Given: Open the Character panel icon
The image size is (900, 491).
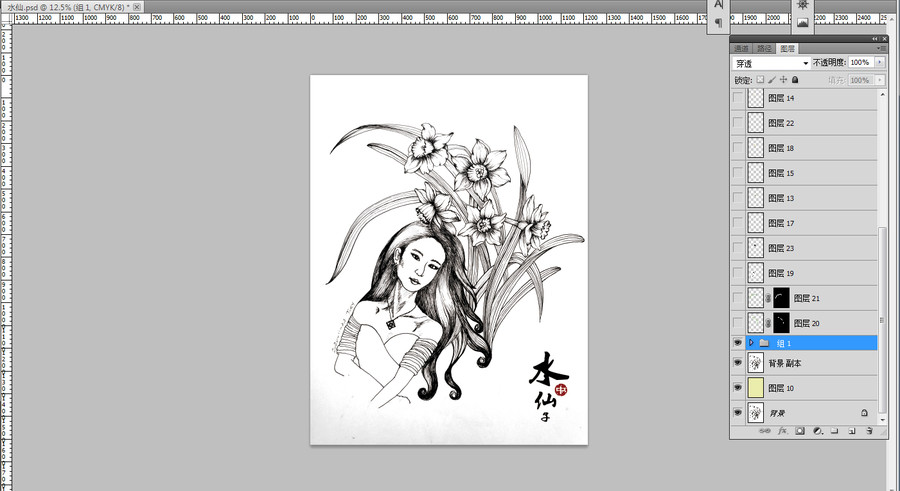Looking at the screenshot, I should click(718, 5).
